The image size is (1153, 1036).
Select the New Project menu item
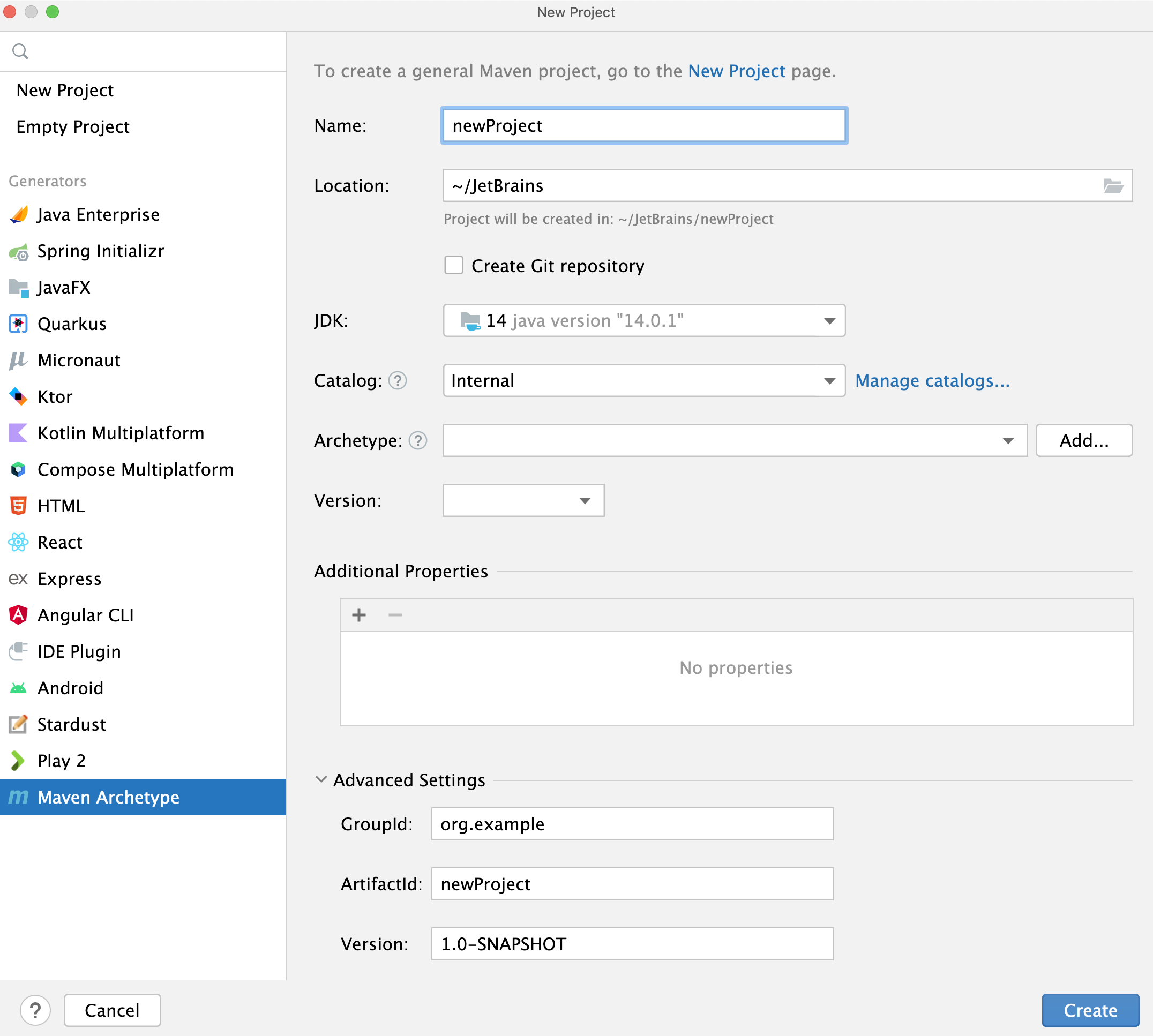(x=65, y=90)
